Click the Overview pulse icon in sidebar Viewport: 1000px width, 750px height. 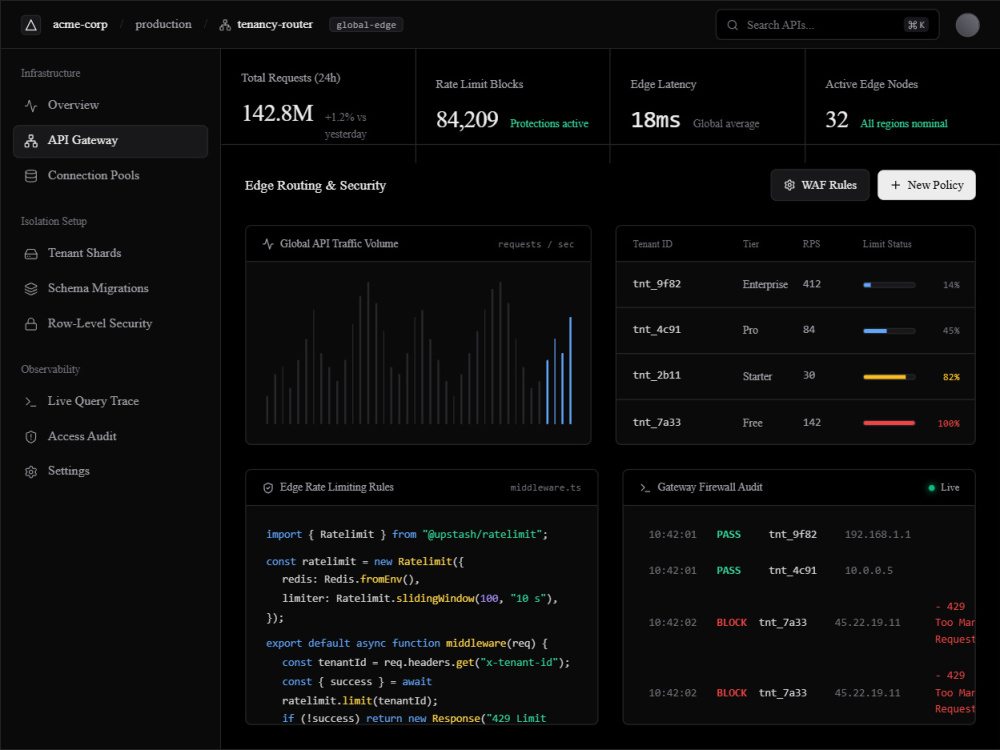[x=31, y=105]
